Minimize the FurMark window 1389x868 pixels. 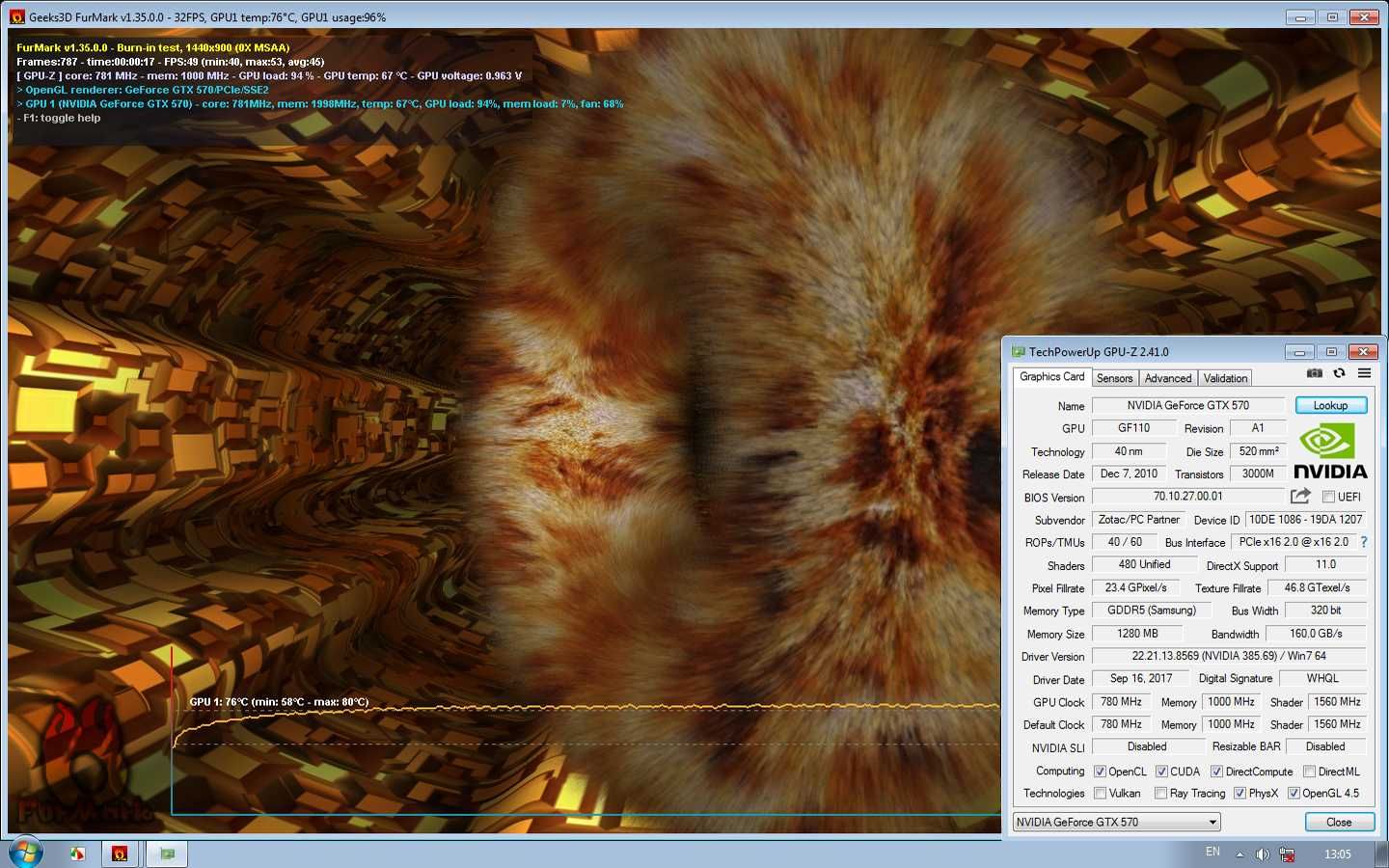[1299, 17]
